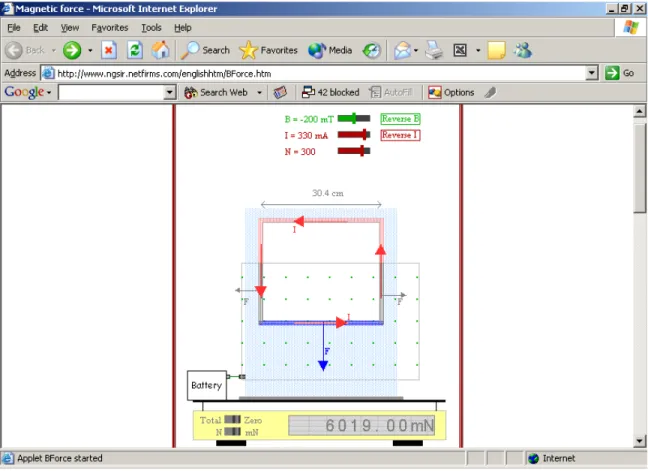Click the Applet BForce started status text
The width and height of the screenshot is (648, 471).
(60, 458)
